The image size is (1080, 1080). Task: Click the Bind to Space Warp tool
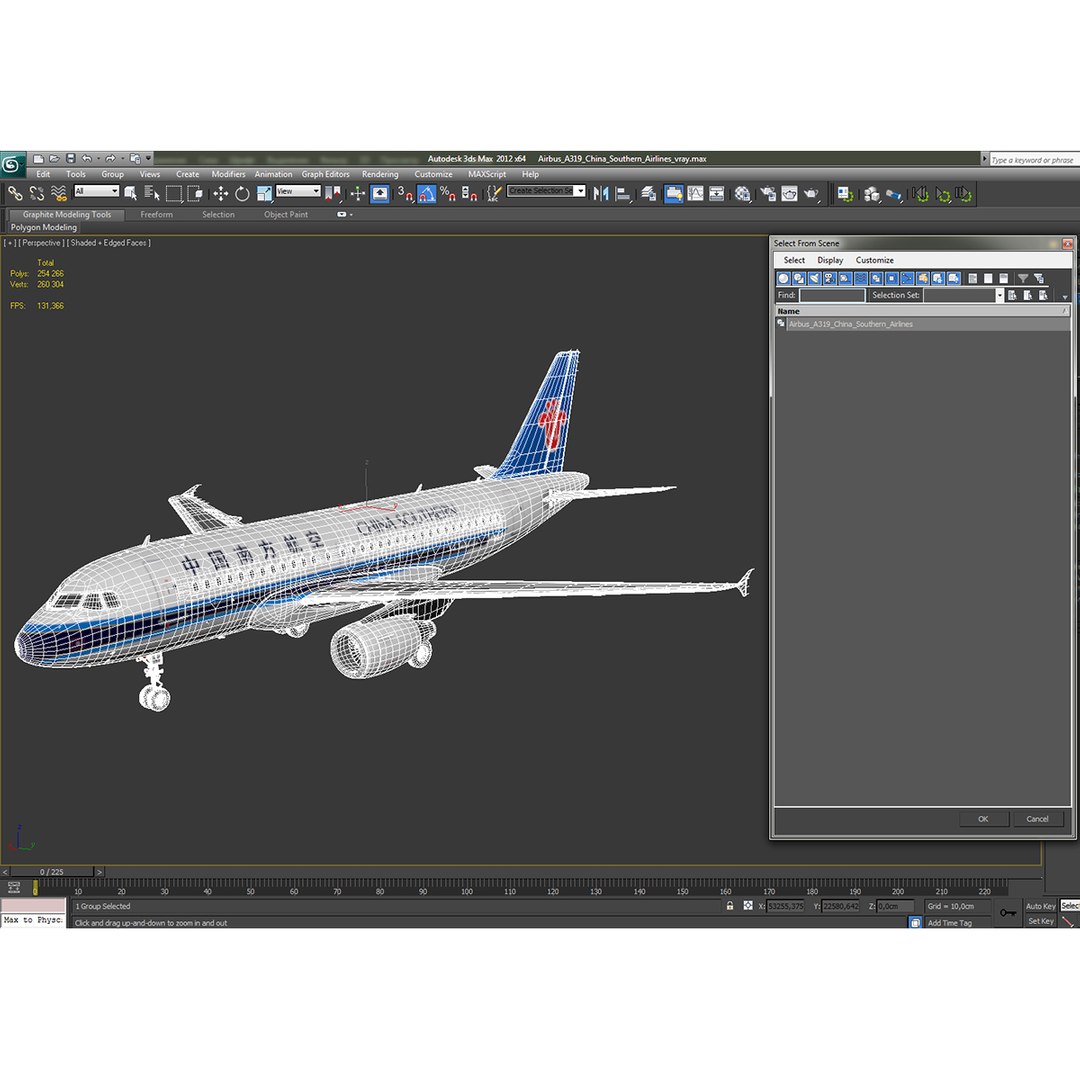coord(59,194)
